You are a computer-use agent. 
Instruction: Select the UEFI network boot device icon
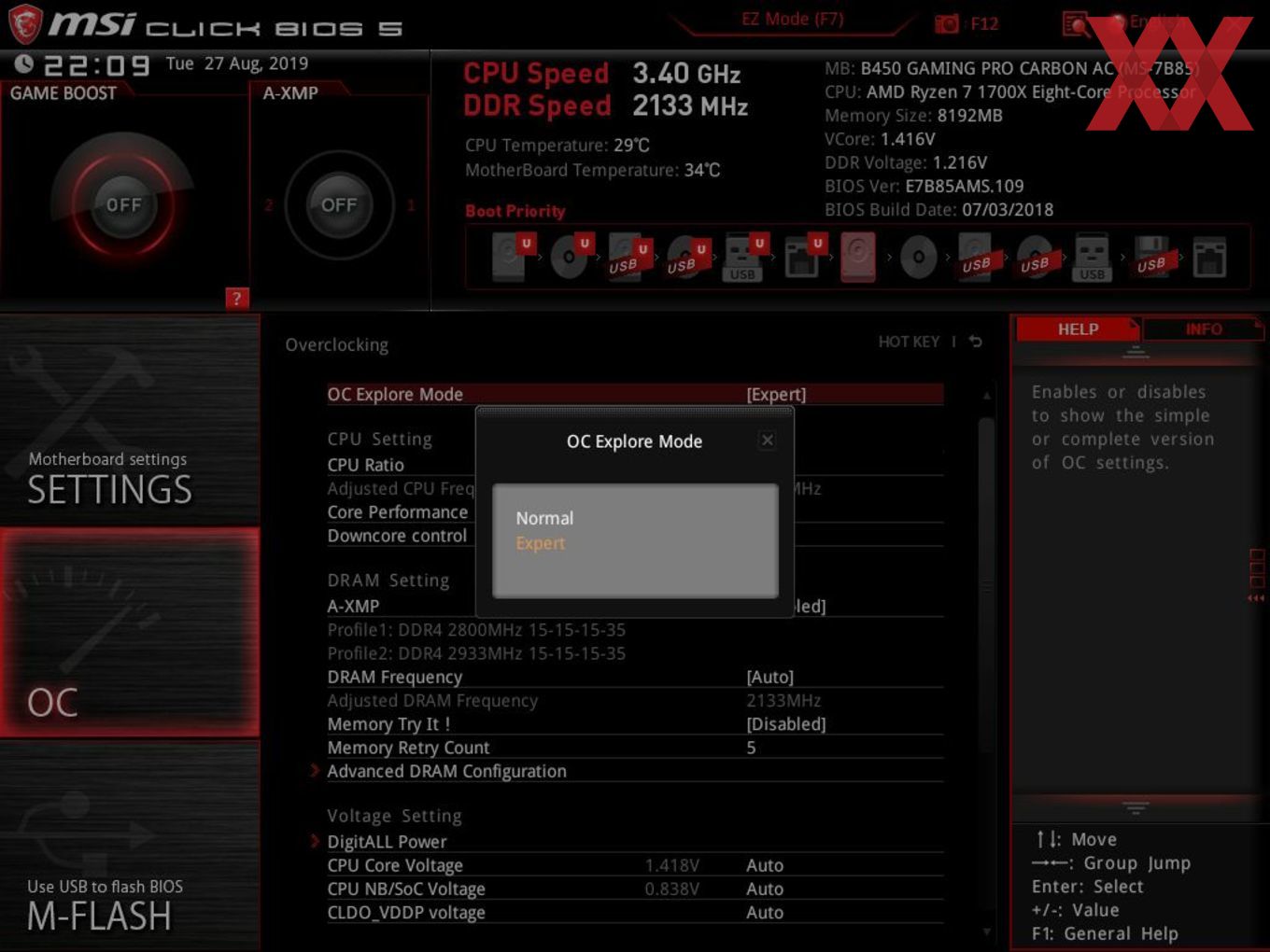click(x=803, y=257)
